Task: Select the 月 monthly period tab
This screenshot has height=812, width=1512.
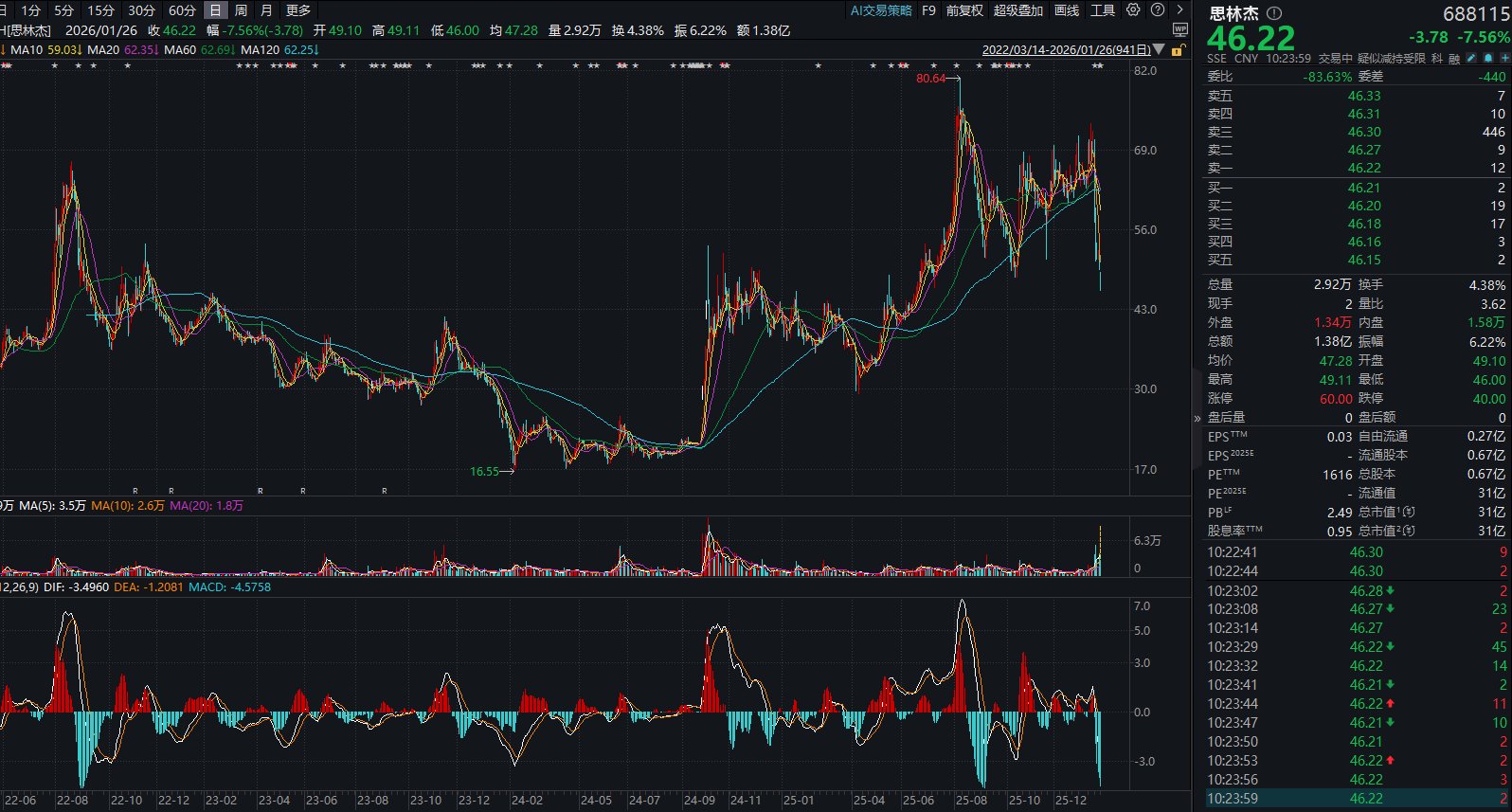Action: coord(266,10)
